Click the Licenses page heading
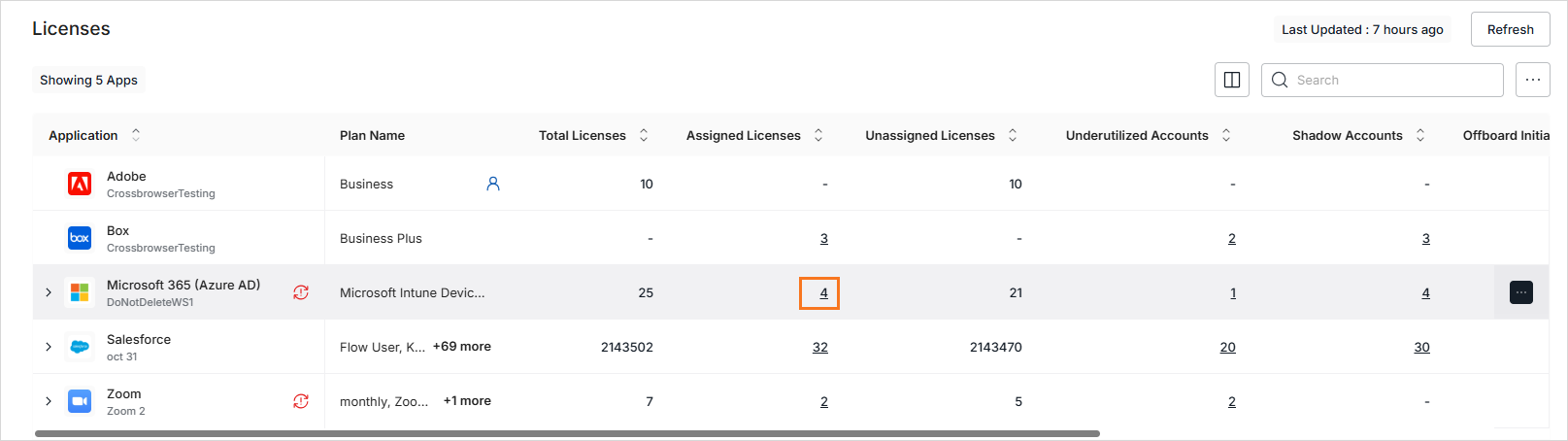 pos(71,28)
